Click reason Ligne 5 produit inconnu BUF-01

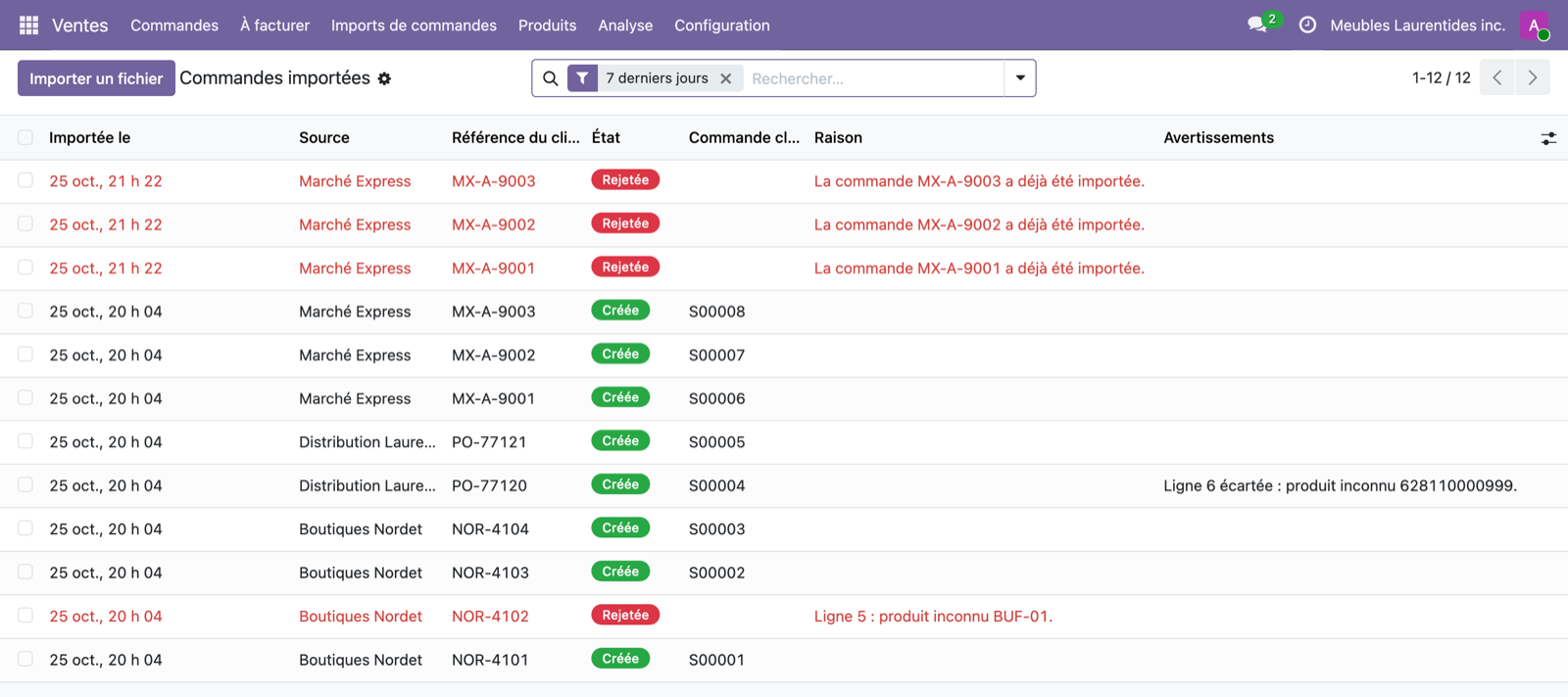(x=933, y=617)
